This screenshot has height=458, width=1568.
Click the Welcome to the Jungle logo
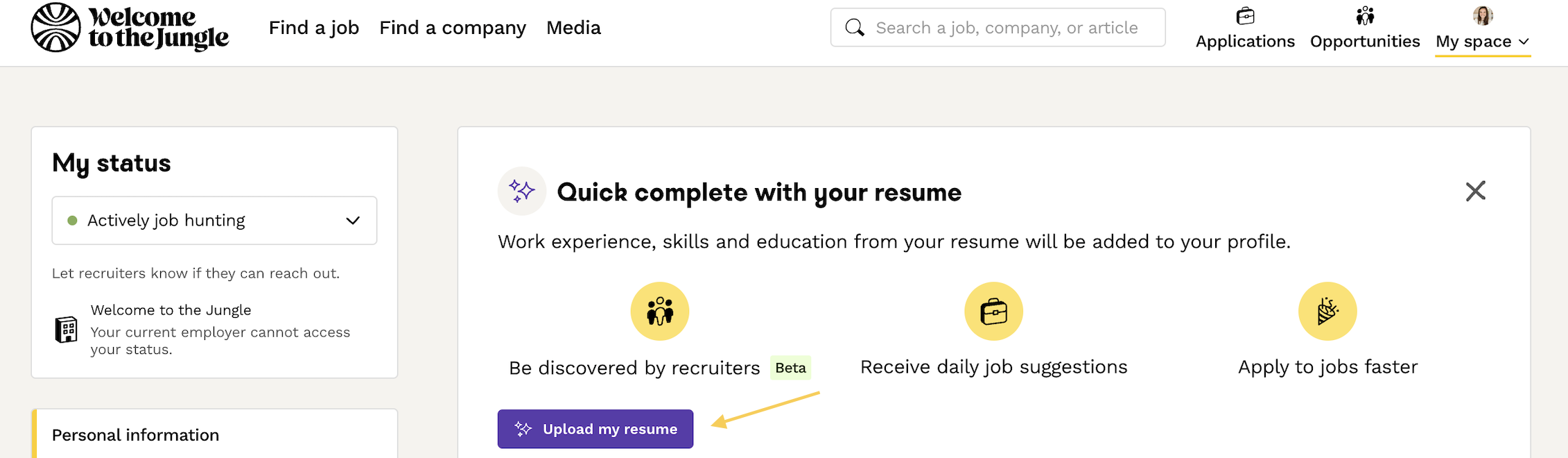pyautogui.click(x=130, y=28)
